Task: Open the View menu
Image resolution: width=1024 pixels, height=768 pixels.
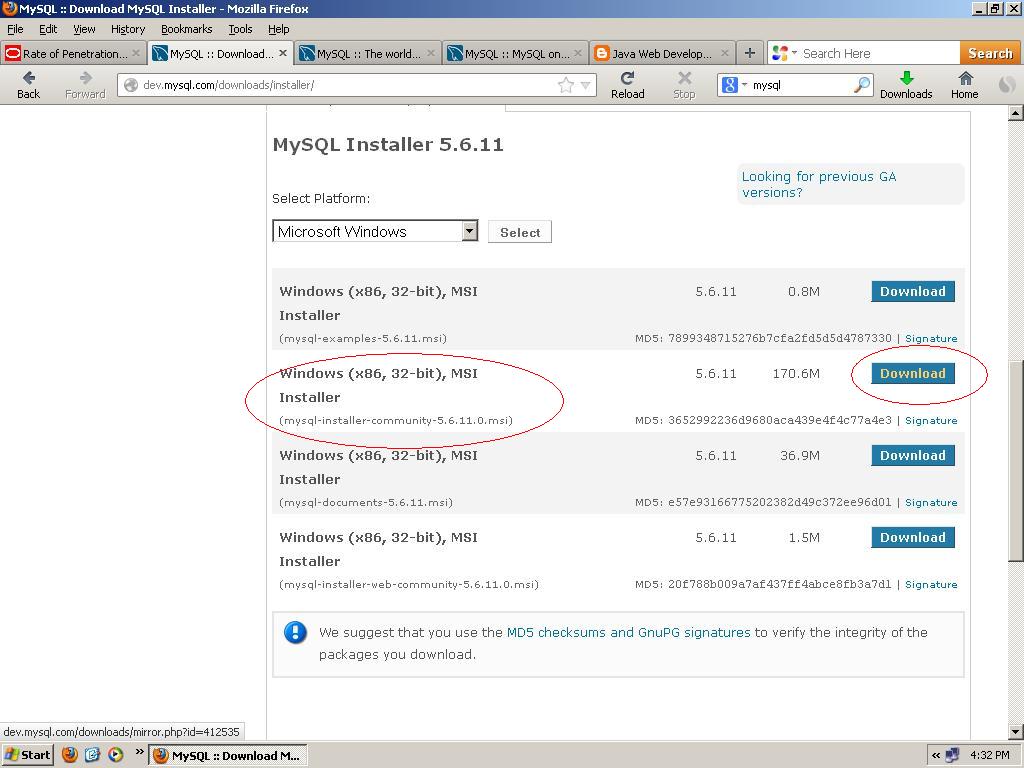Action: [84, 29]
